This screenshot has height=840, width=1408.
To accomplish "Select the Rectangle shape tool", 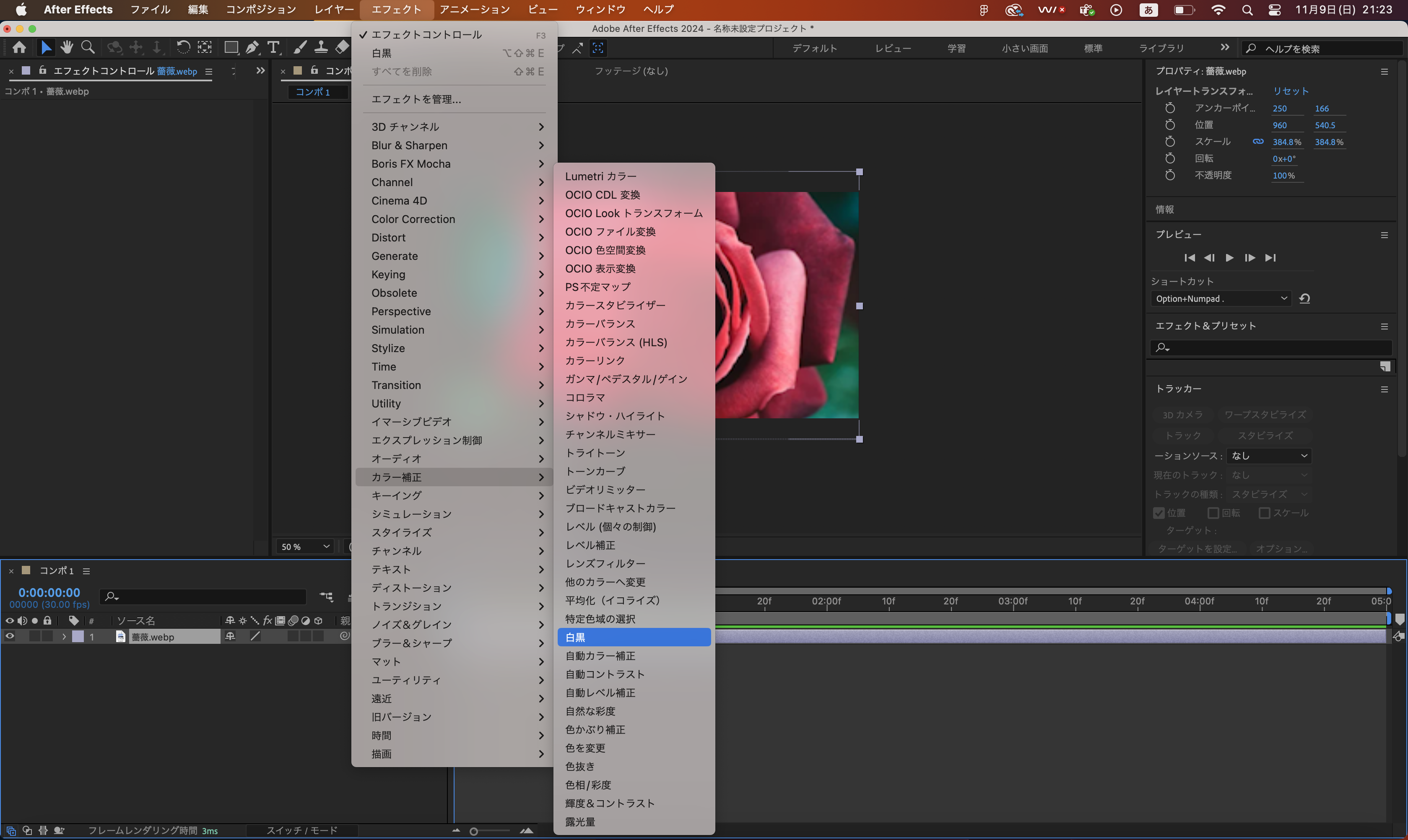I will (231, 47).
